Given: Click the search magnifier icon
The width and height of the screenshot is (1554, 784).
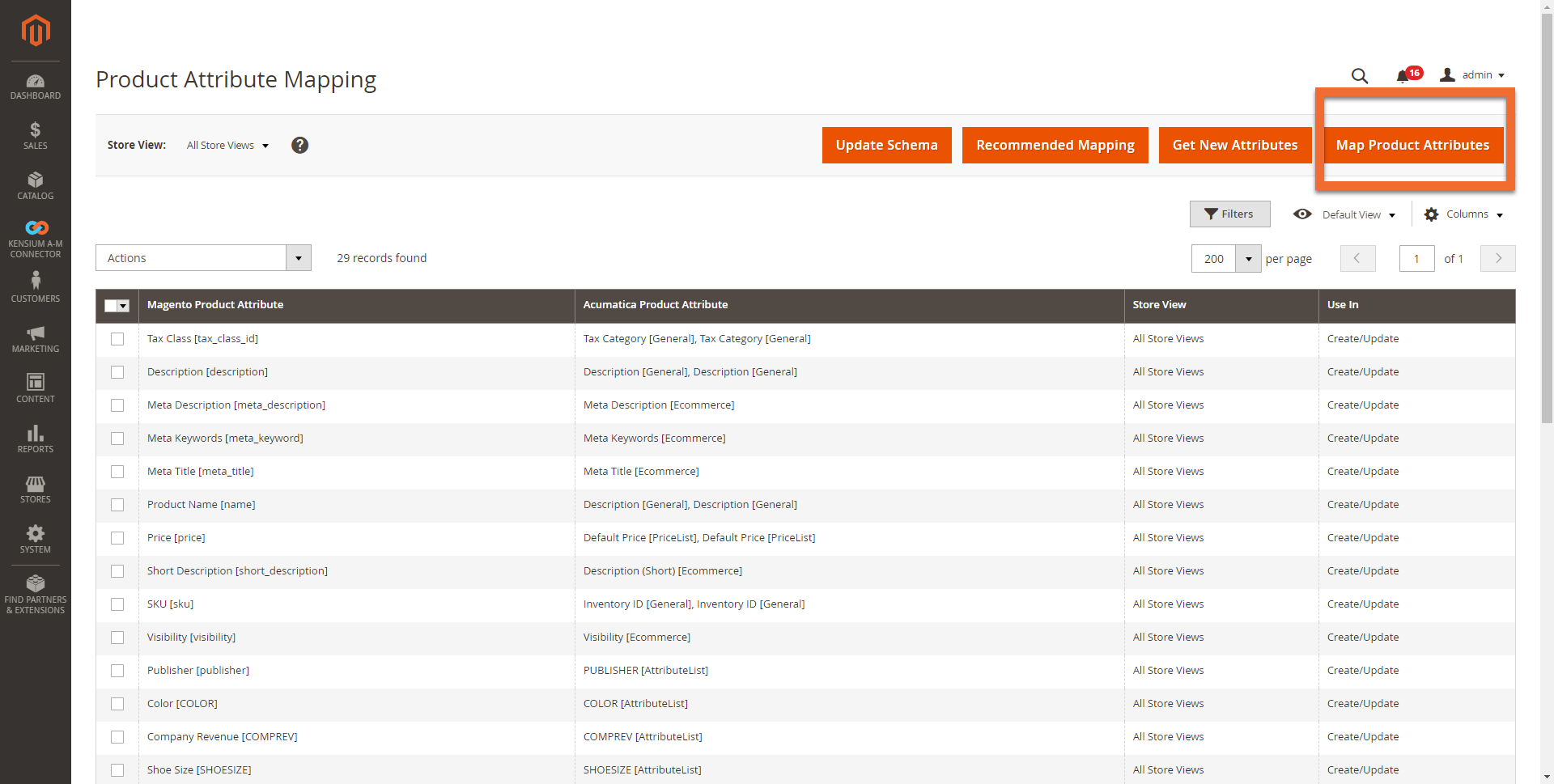Looking at the screenshot, I should tap(1360, 75).
